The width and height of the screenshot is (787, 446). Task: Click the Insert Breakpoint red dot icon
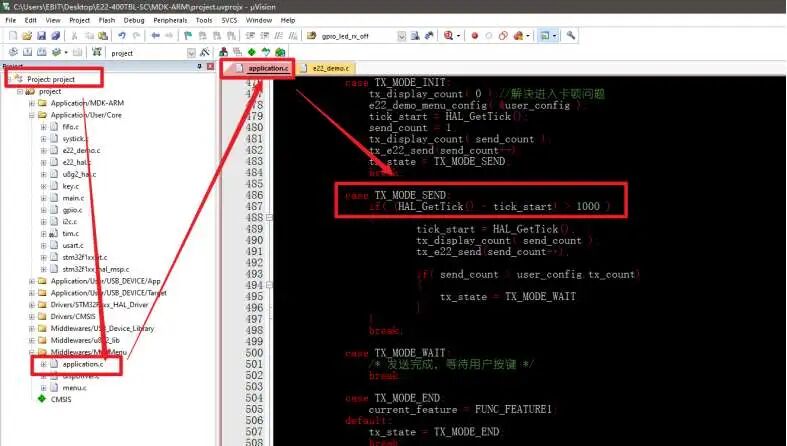[474, 35]
